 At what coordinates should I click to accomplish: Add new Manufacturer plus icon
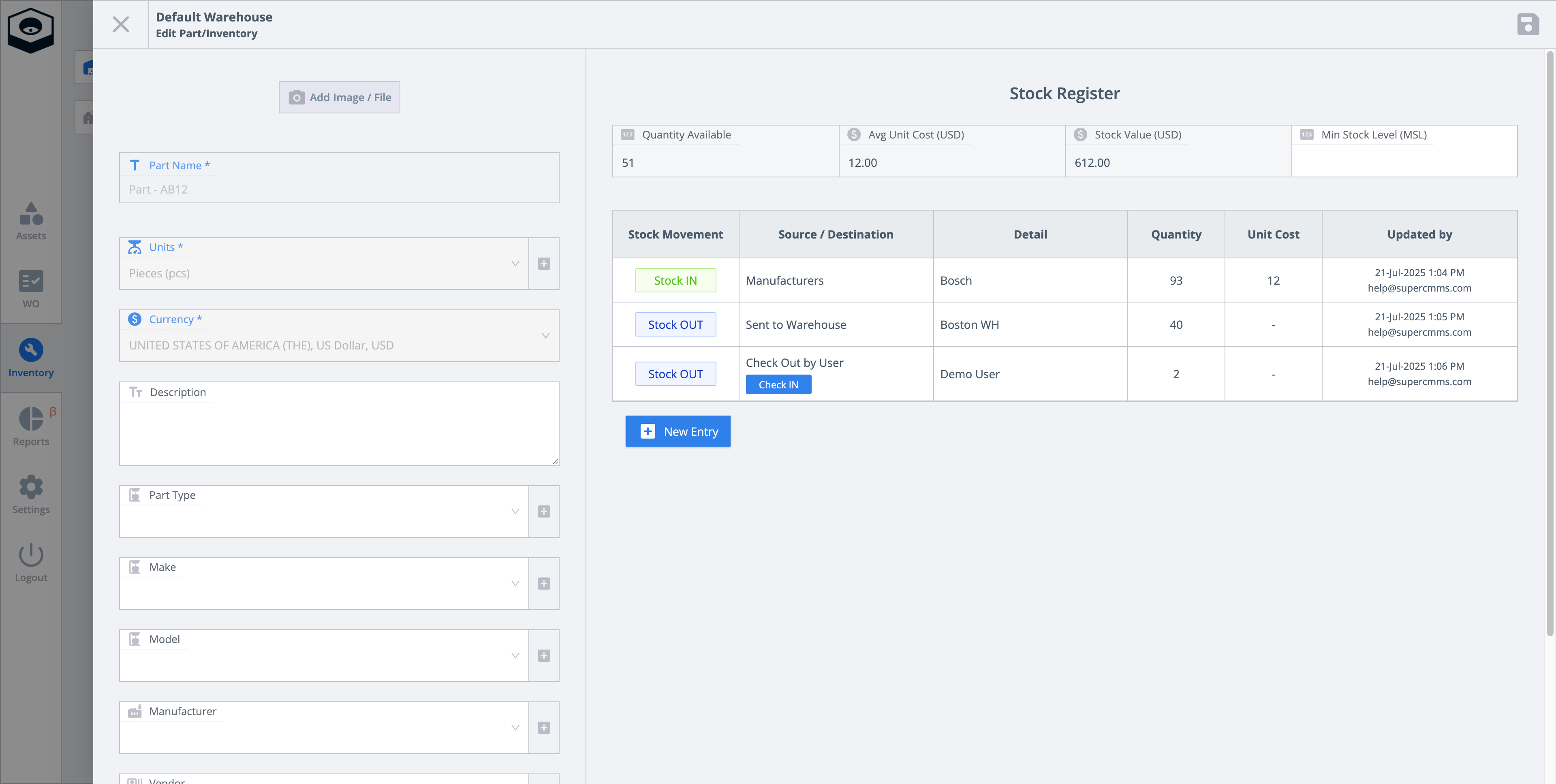(544, 727)
